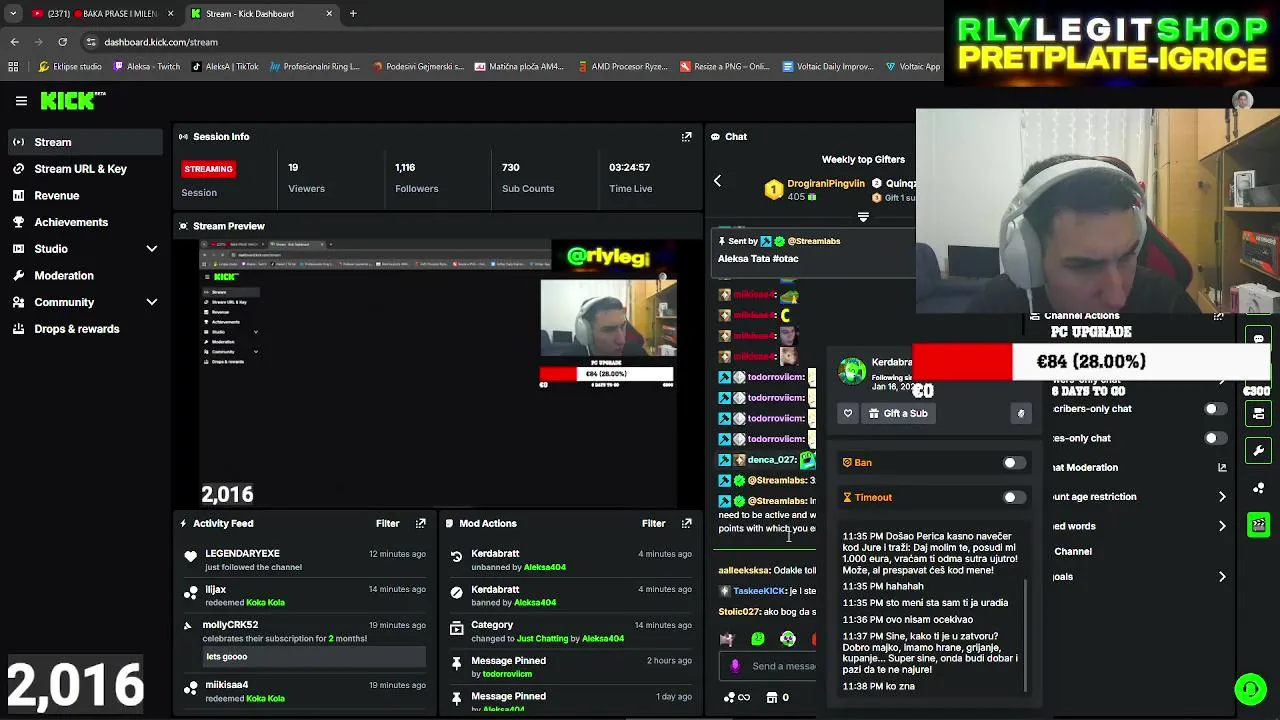Pop out the Channel Actions panel
The height and width of the screenshot is (720, 1280).
[x=1218, y=316]
